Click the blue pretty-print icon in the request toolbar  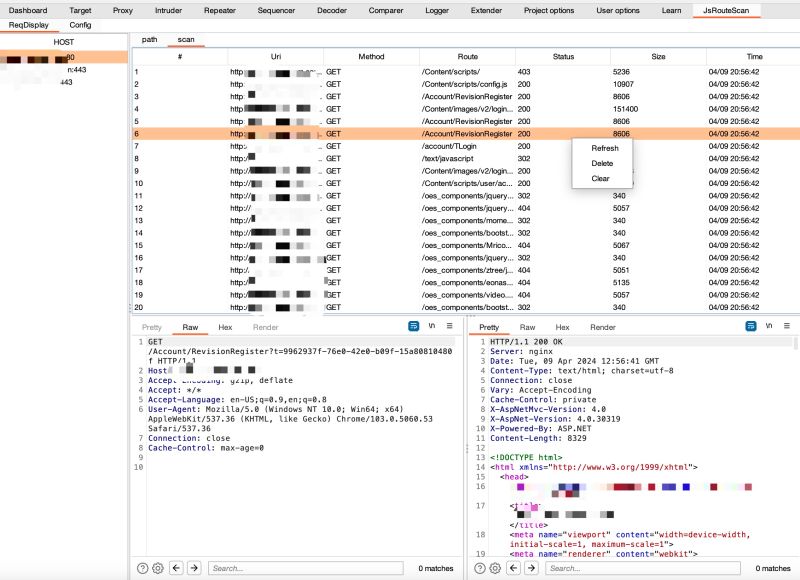(x=413, y=327)
